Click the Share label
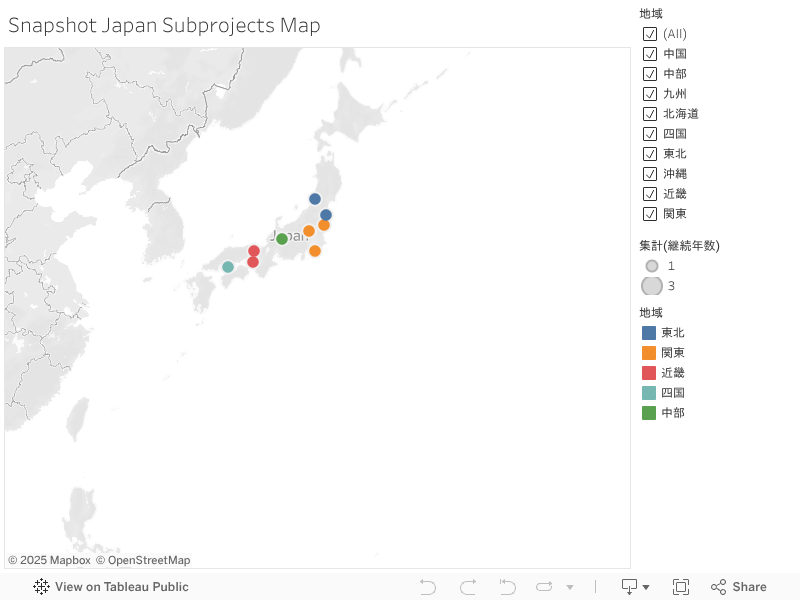The height and width of the screenshot is (600, 800). point(749,587)
